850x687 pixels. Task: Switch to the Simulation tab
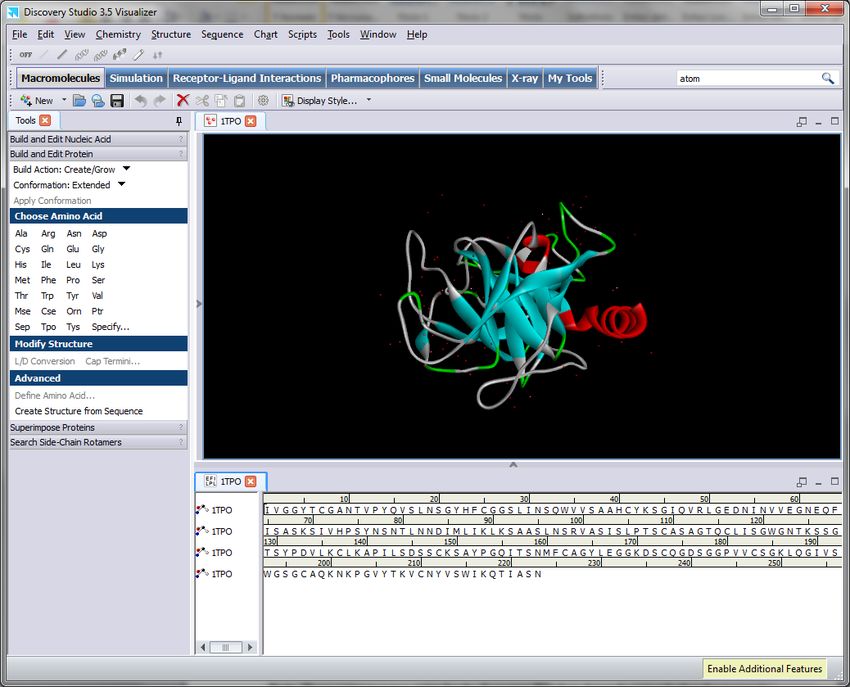(x=136, y=78)
